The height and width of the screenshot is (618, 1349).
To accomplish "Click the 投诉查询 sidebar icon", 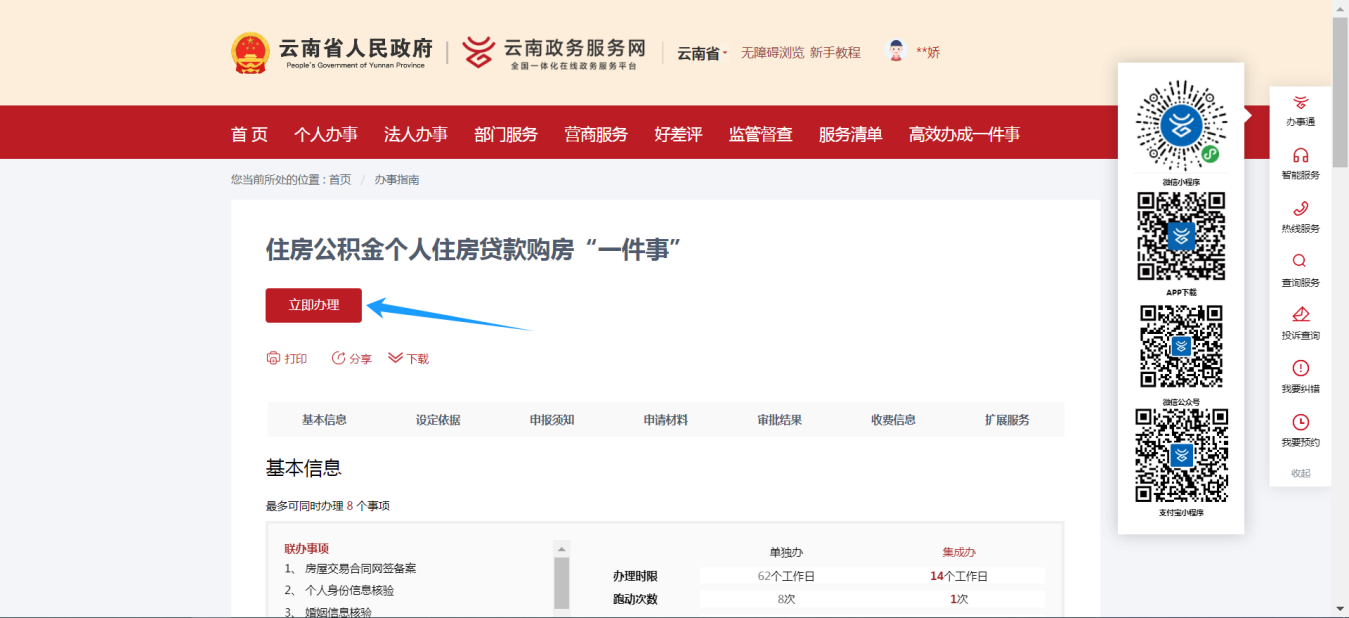I will 1300,314.
